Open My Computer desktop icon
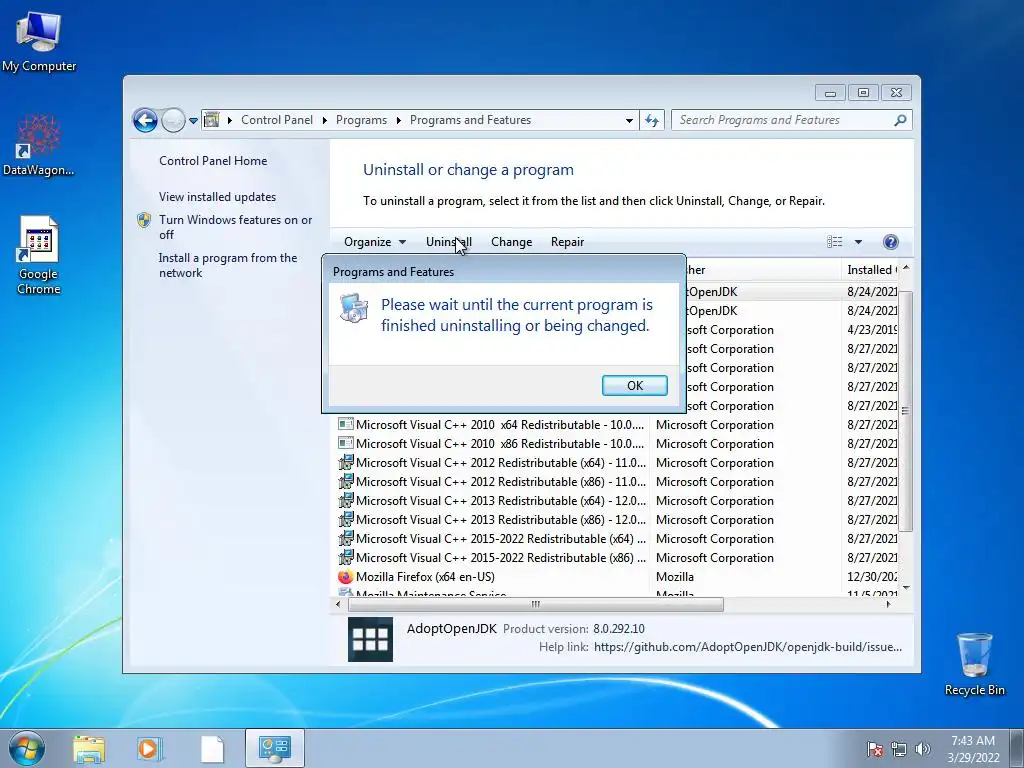 click(39, 41)
